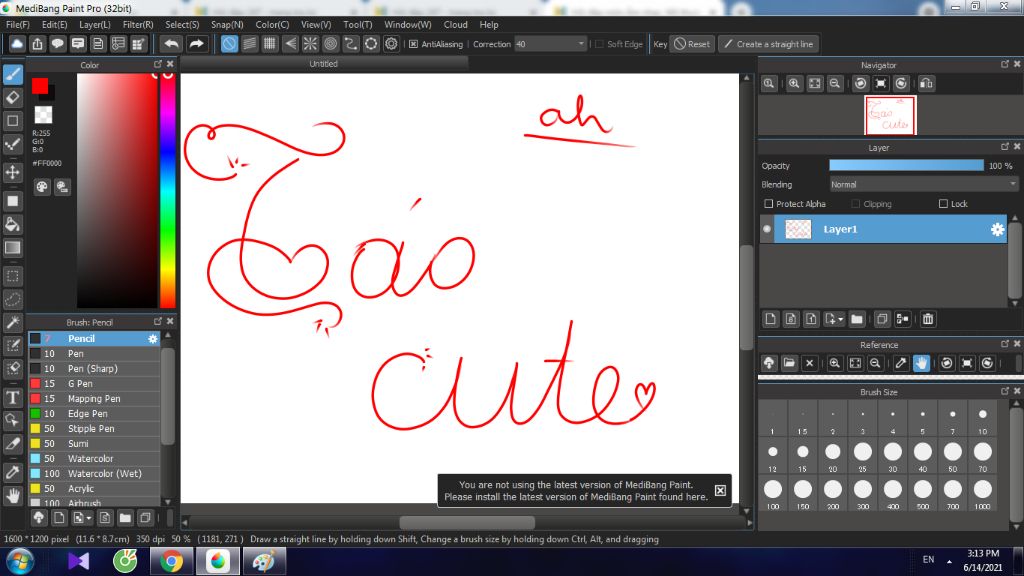Click the Redo arrow in toolbar
This screenshot has height=576, width=1024.
coord(196,44)
